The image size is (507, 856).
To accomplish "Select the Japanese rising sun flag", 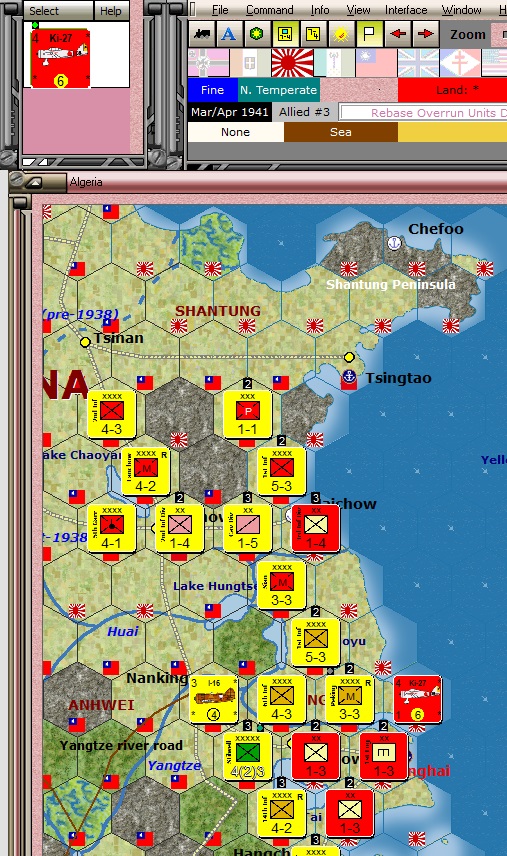I will [293, 63].
